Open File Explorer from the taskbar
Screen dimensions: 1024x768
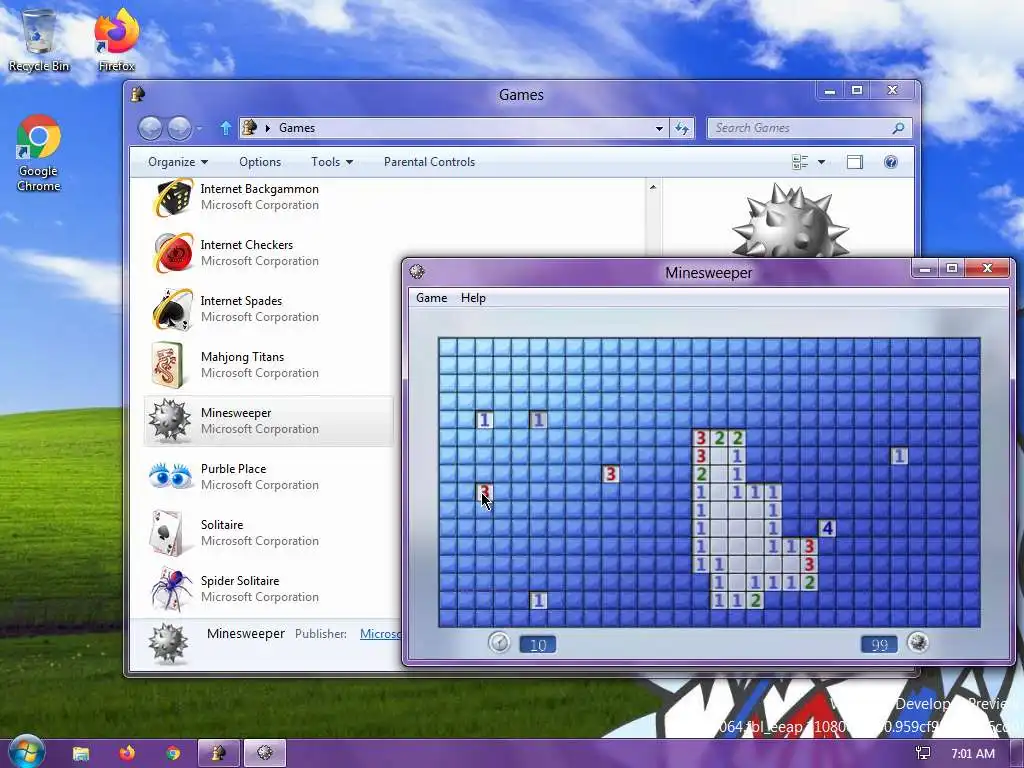click(x=81, y=754)
